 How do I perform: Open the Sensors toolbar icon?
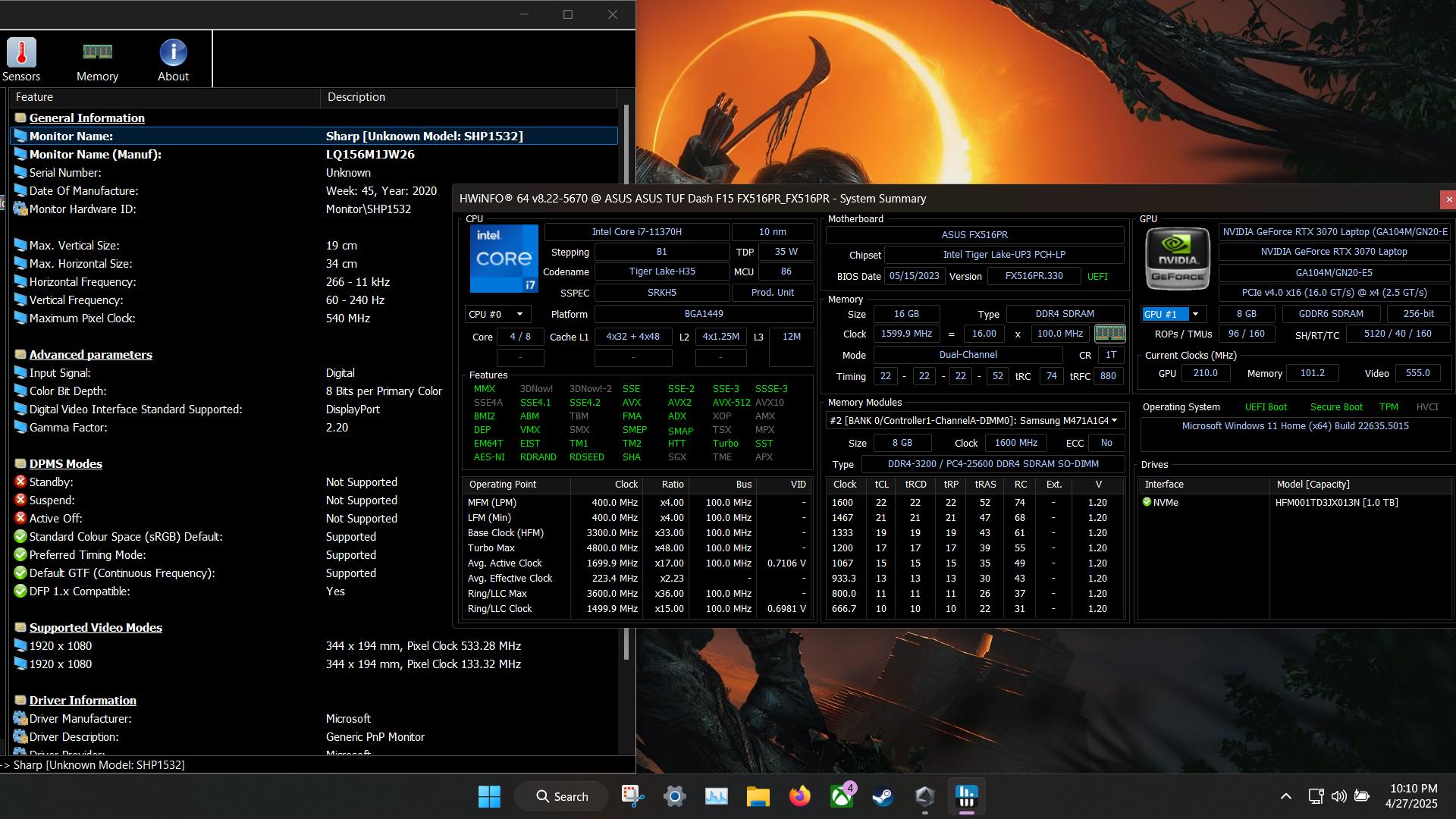click(x=21, y=59)
